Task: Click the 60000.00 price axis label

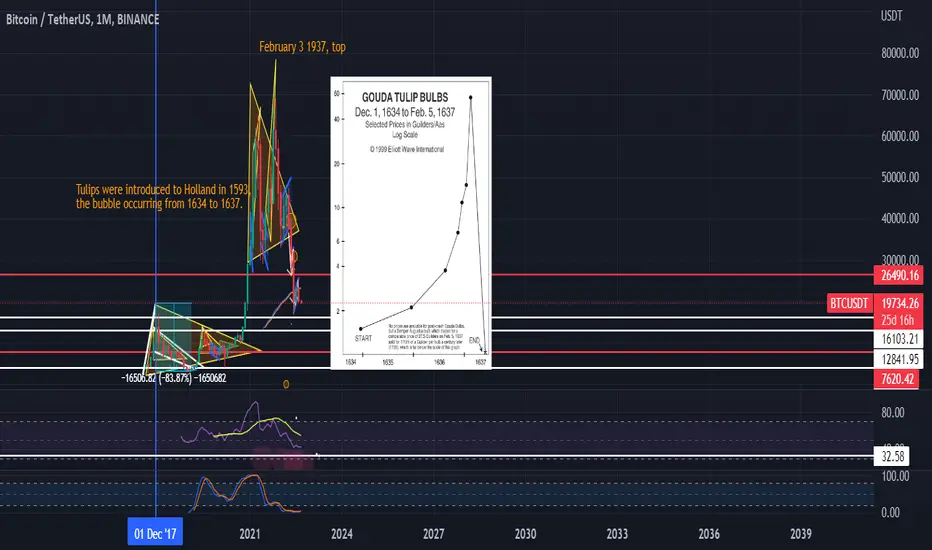Action: click(x=900, y=136)
